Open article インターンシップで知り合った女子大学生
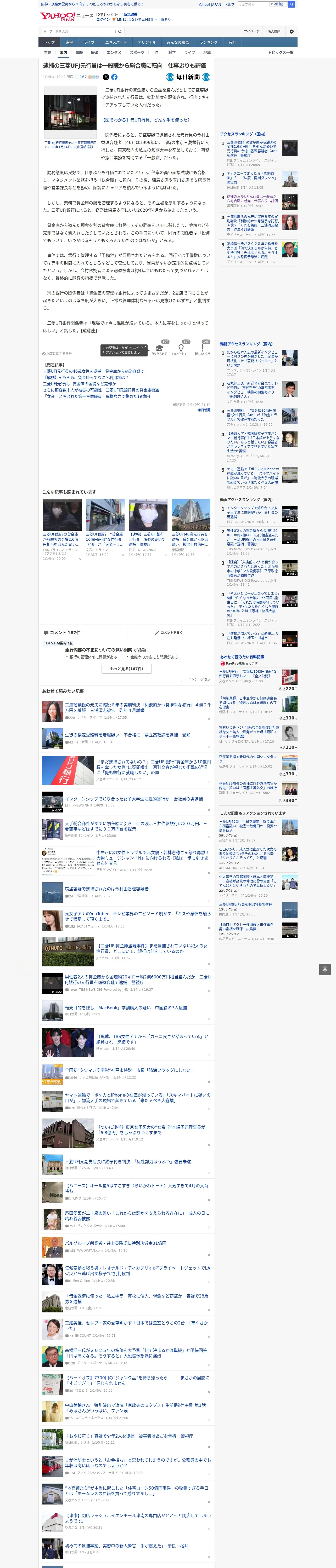This screenshot has width=336, height=1568. pyautogui.click(x=133, y=799)
